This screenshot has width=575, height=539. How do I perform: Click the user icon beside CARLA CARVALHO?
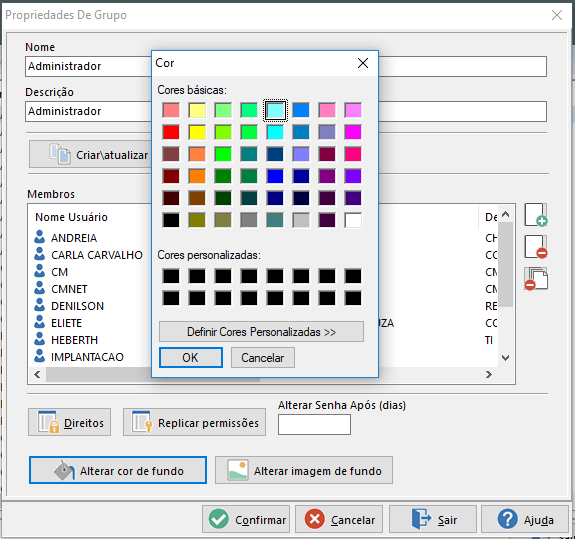(x=40, y=254)
